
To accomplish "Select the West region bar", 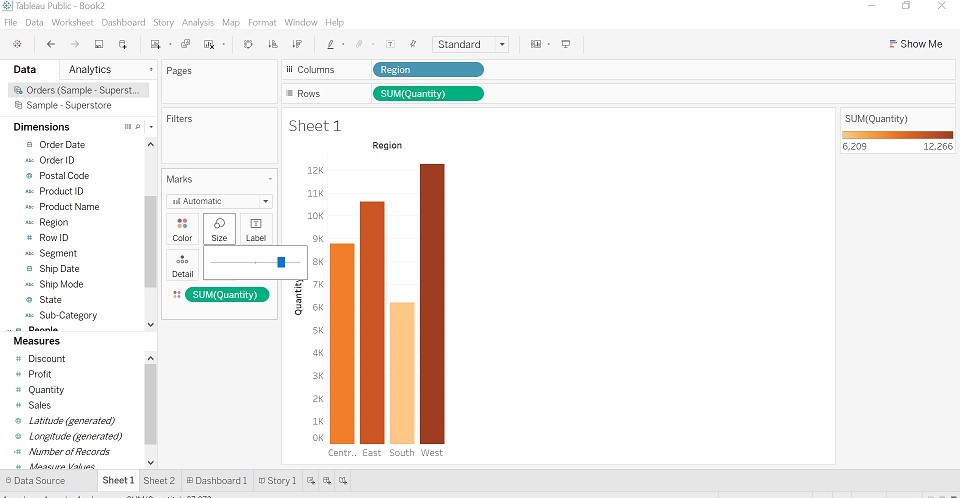I will (x=432, y=304).
